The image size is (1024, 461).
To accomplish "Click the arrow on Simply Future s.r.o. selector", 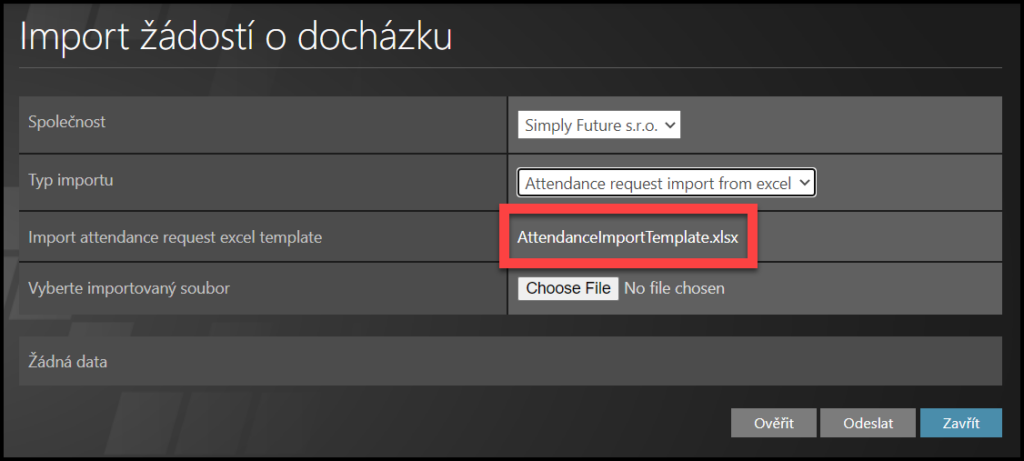I will coord(671,125).
